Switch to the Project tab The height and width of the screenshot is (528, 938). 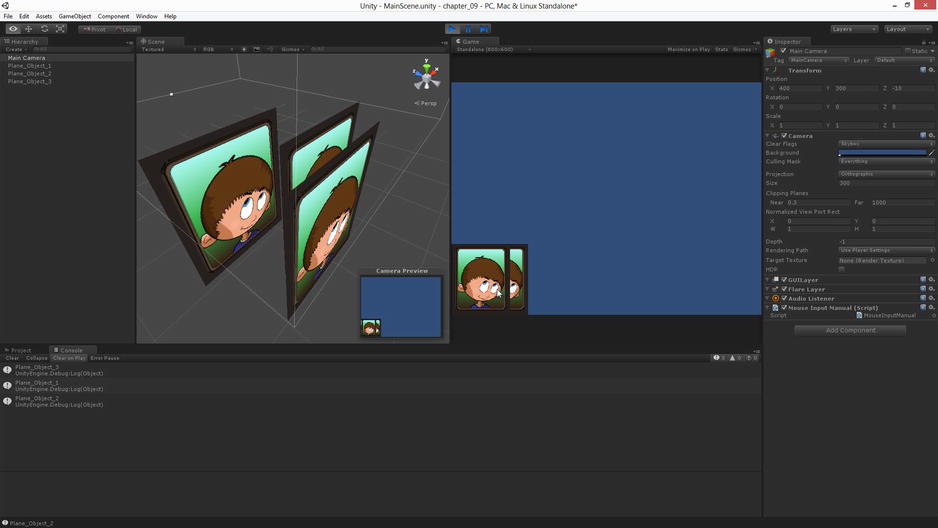[x=19, y=350]
